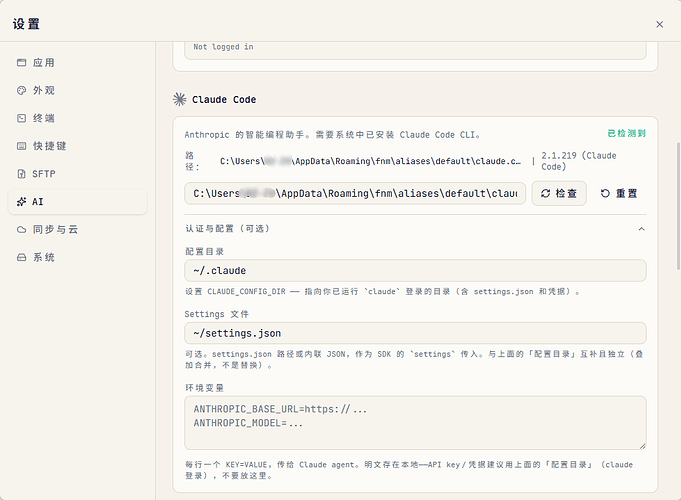Viewport: 681px width, 500px height.
Task: Open the SFTP settings section
Action: point(77,174)
